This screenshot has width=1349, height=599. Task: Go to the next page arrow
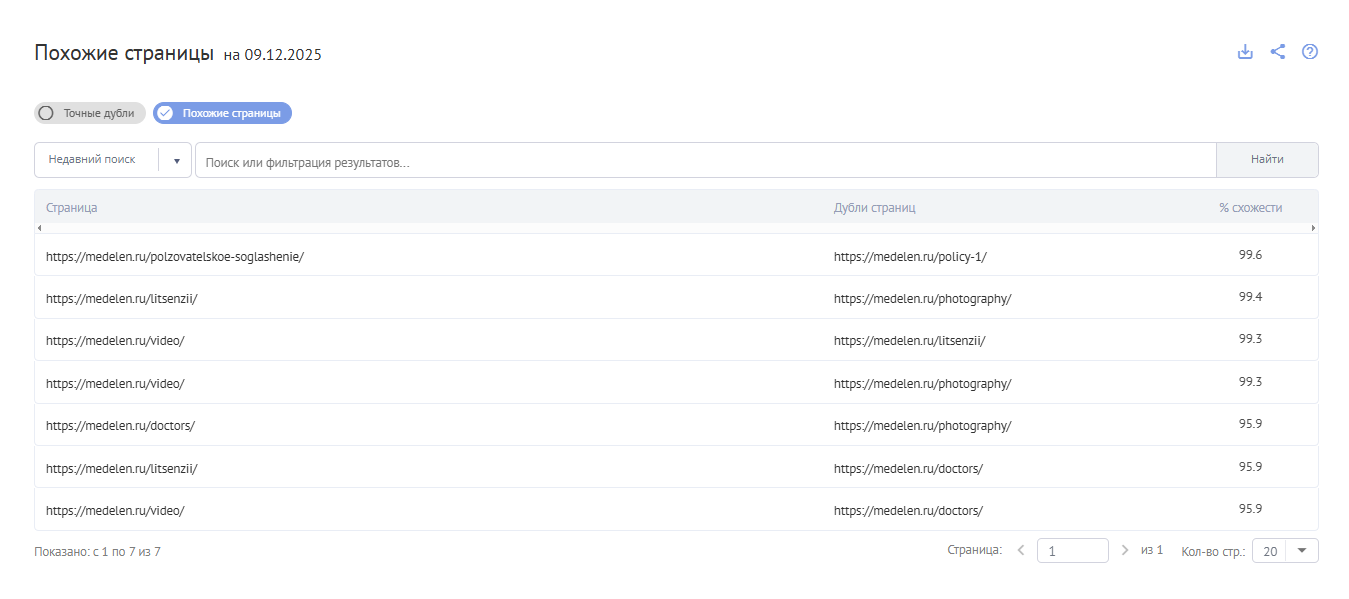point(1125,550)
